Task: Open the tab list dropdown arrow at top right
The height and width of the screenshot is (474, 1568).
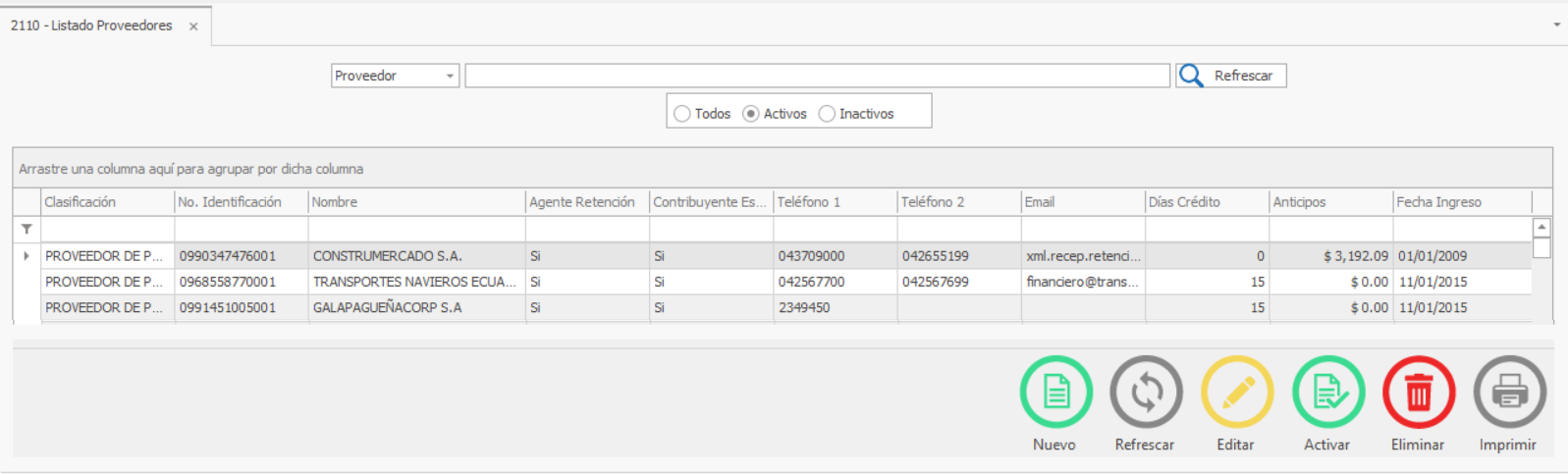Action: point(1556,25)
